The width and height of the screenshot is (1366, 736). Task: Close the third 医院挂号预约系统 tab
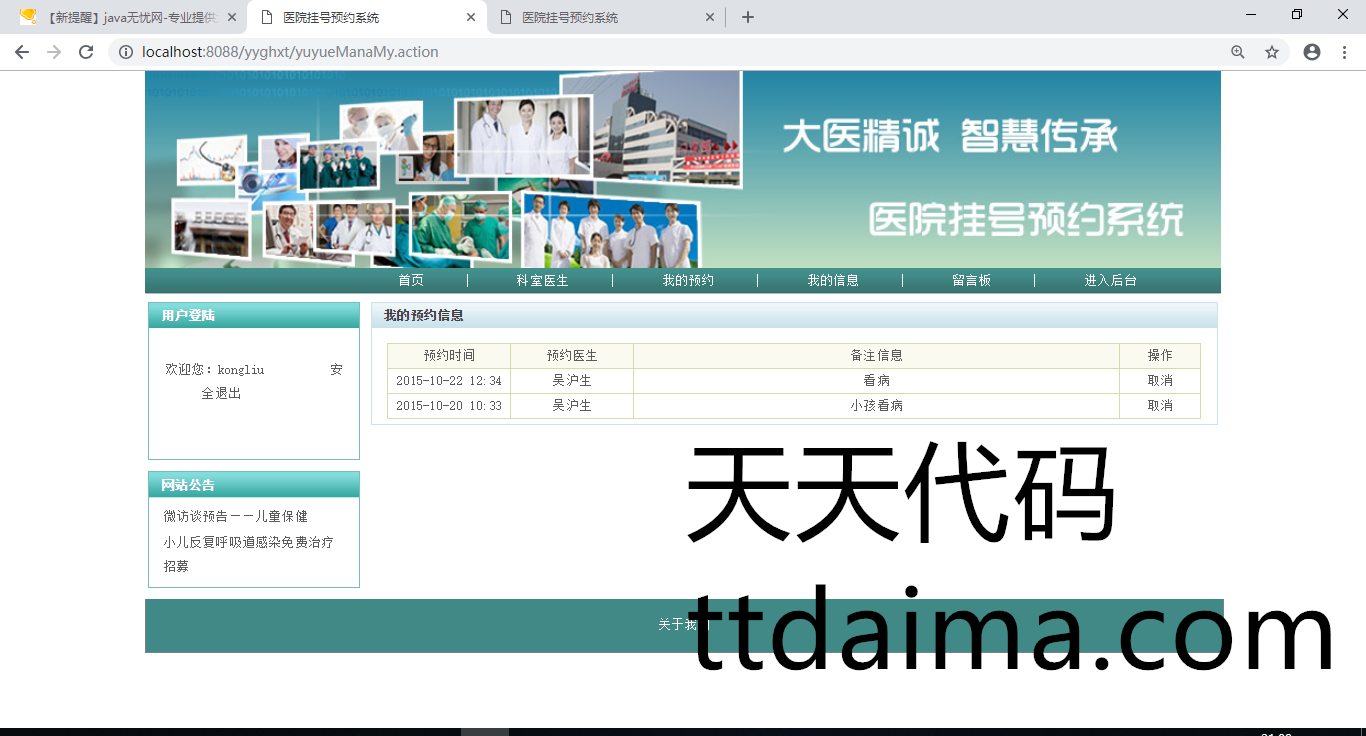pos(710,17)
